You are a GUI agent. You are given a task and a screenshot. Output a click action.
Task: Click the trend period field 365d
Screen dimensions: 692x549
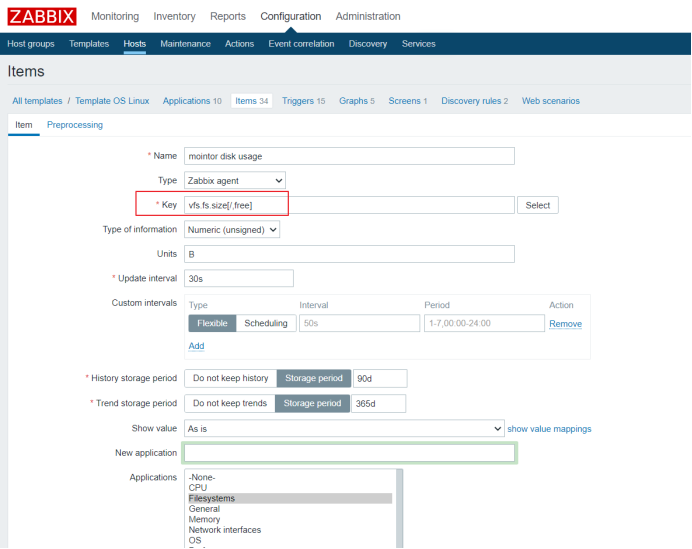pos(378,403)
